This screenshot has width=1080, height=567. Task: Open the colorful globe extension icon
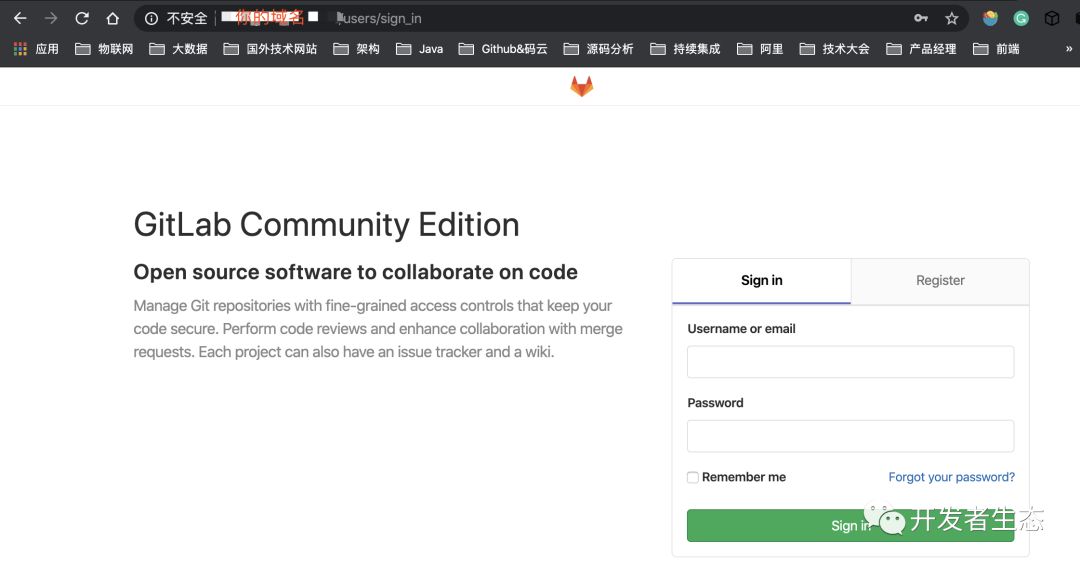990,19
